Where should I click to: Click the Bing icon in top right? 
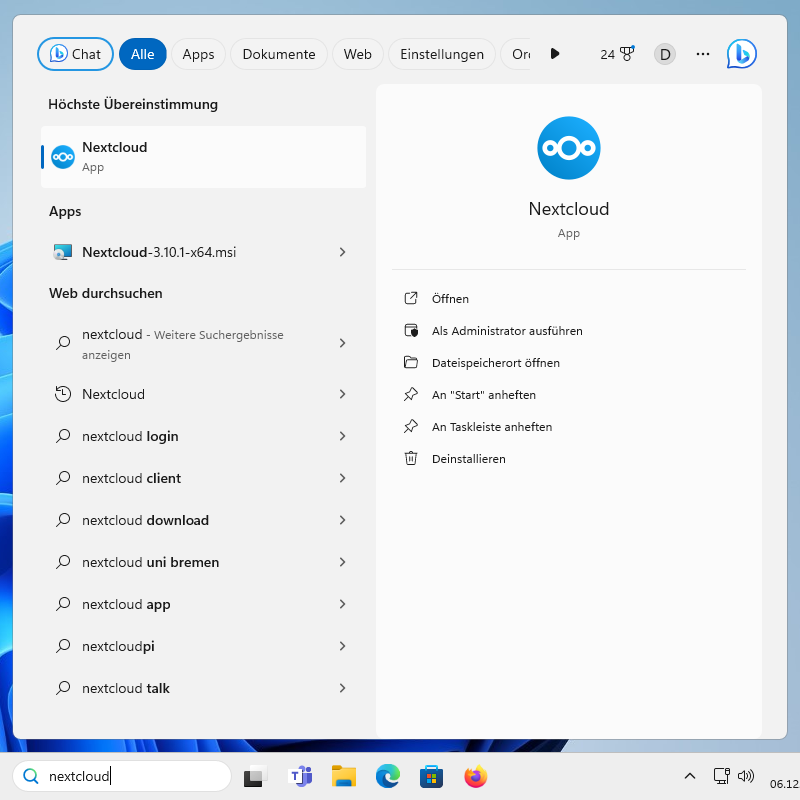pyautogui.click(x=741, y=54)
